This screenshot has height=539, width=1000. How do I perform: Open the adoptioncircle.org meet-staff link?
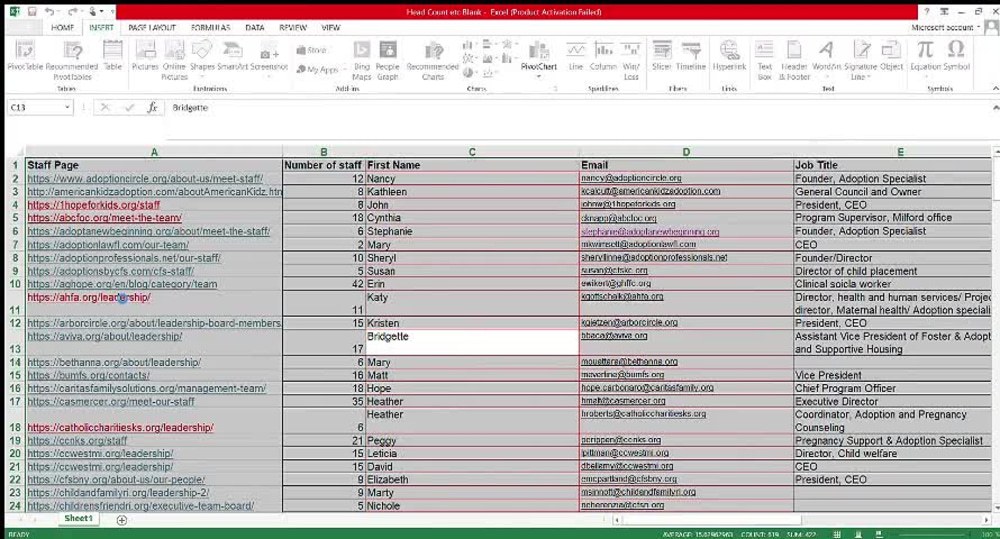tap(145, 179)
